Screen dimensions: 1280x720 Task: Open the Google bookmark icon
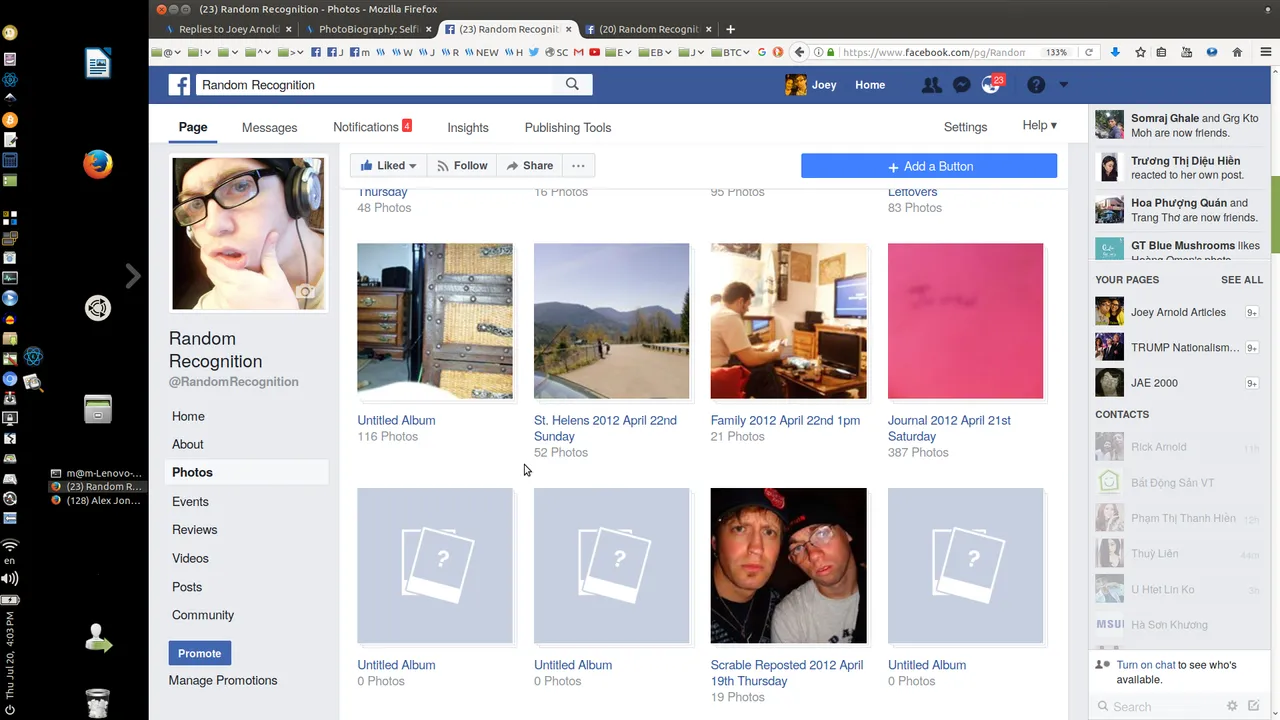click(x=762, y=52)
